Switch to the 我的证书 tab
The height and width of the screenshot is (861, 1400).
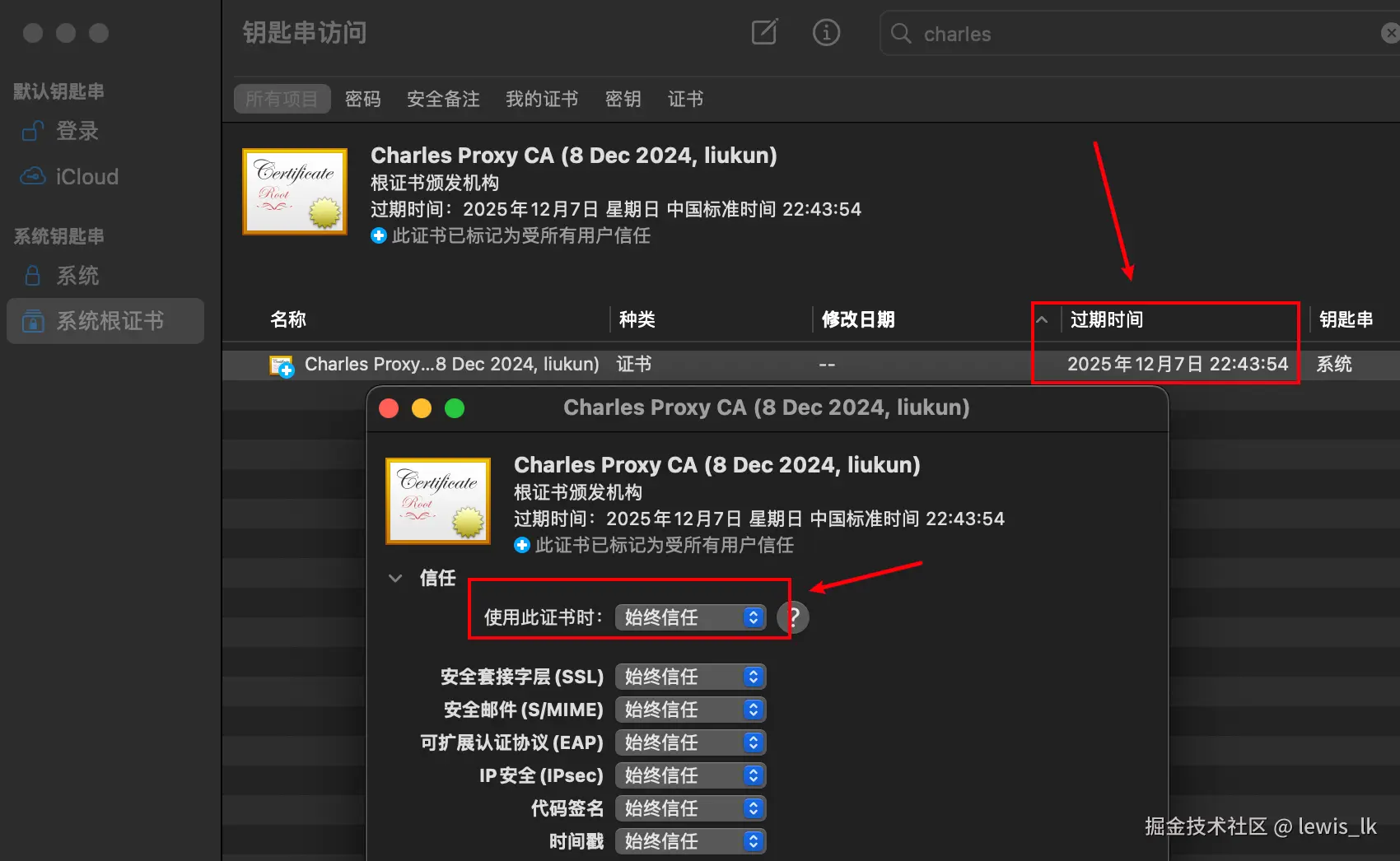[x=542, y=99]
